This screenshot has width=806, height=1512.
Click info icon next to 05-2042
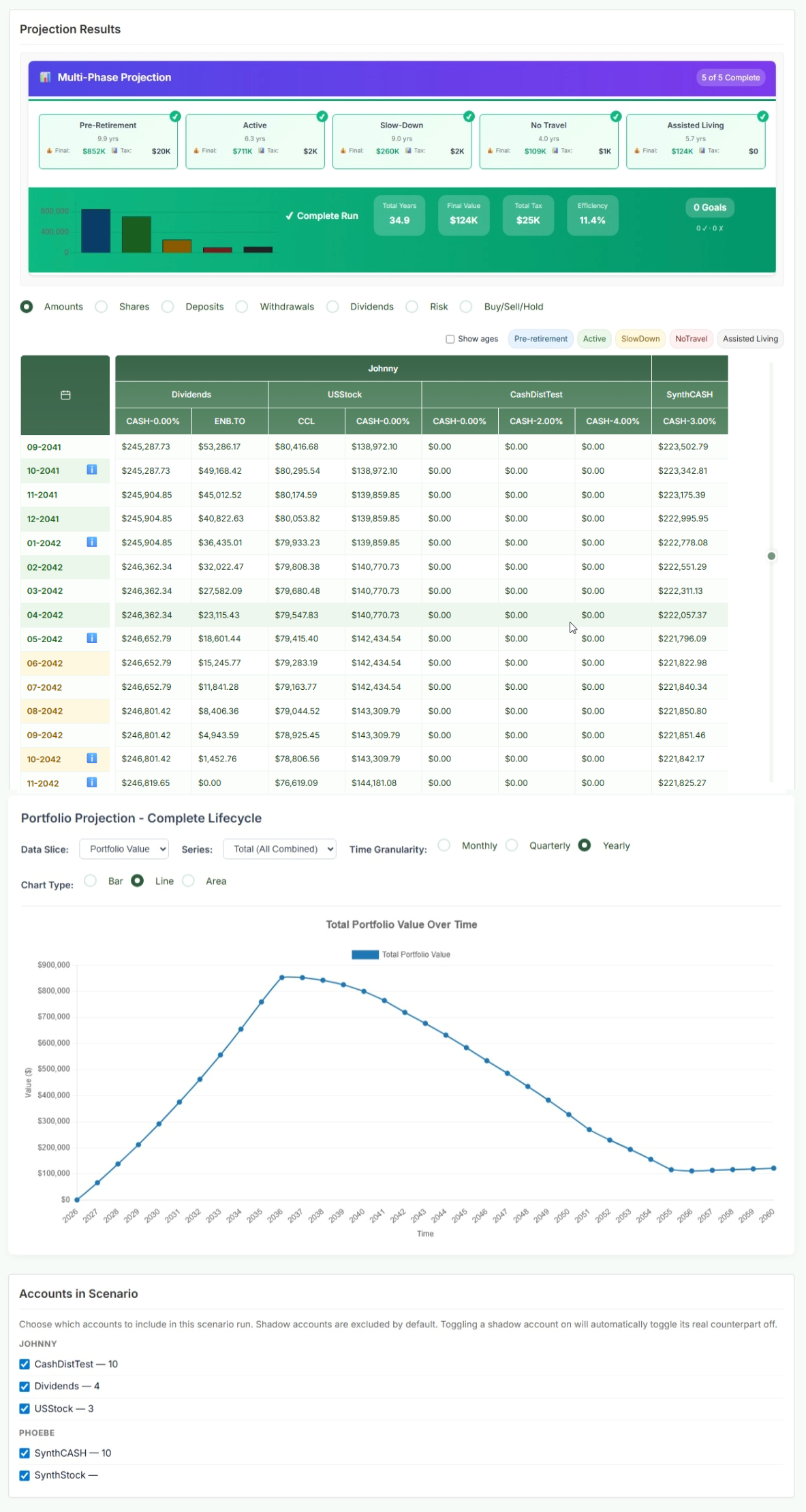(x=92, y=638)
